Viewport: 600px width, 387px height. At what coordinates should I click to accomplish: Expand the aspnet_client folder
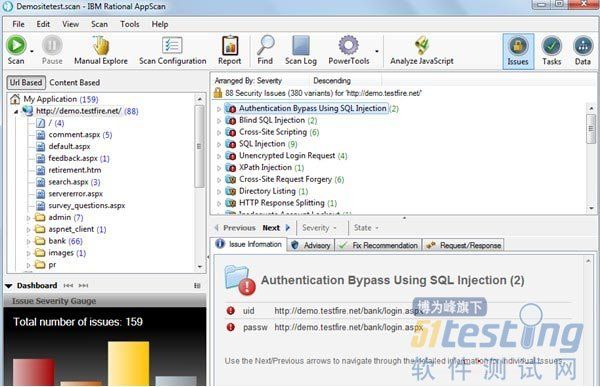[28, 230]
